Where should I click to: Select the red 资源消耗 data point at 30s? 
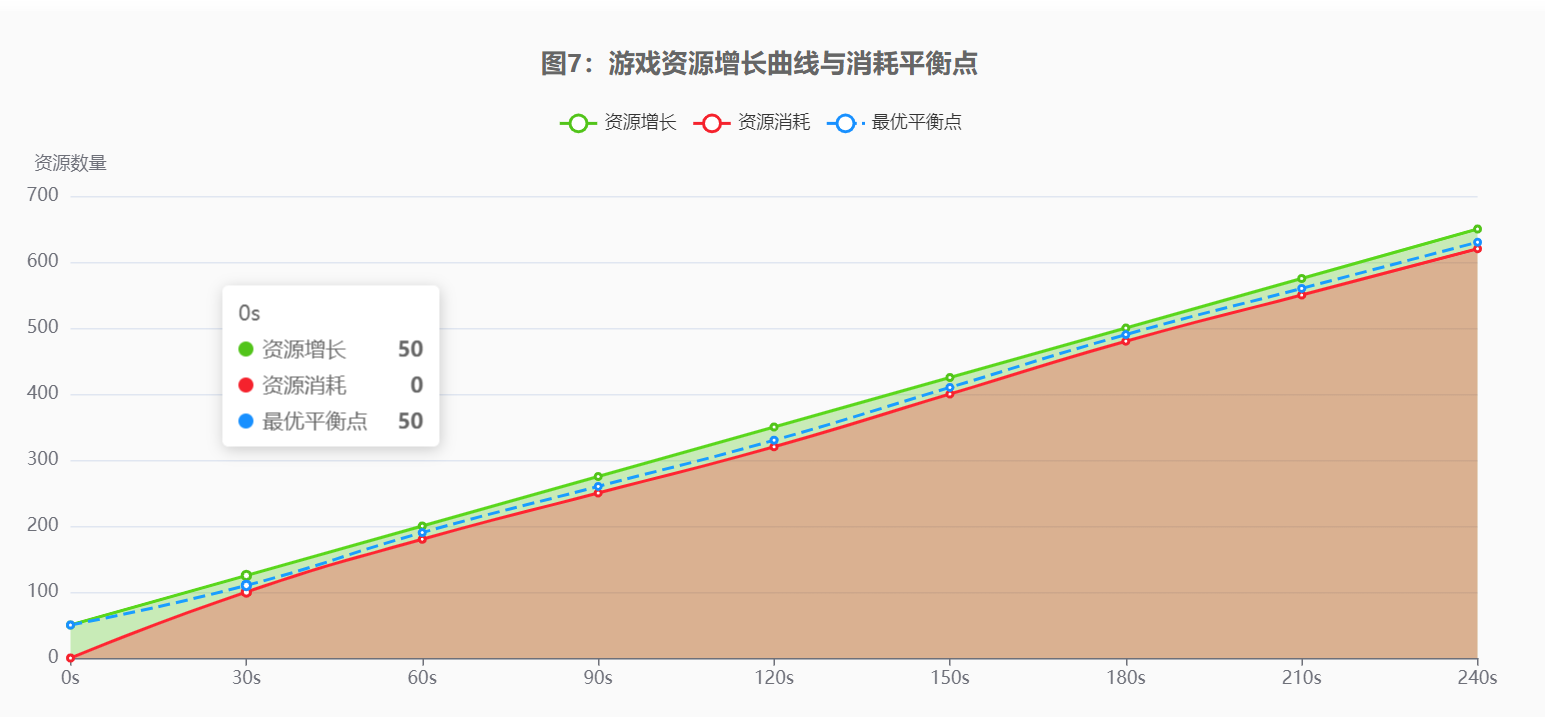[x=246, y=592]
